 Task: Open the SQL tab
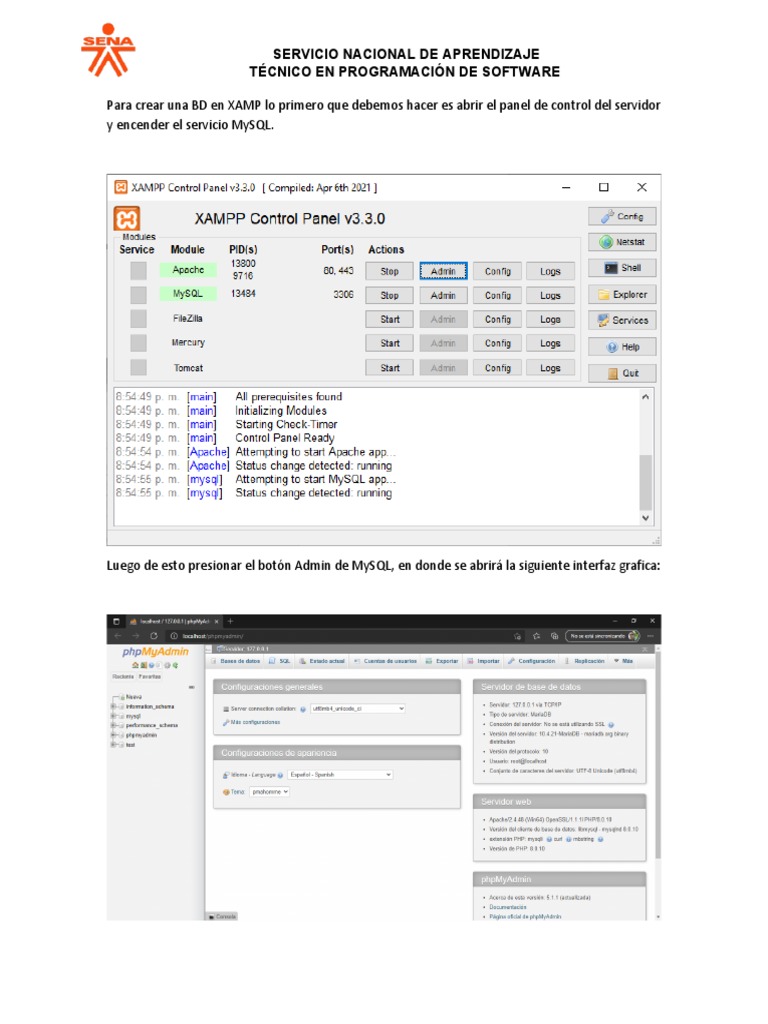click(x=280, y=661)
